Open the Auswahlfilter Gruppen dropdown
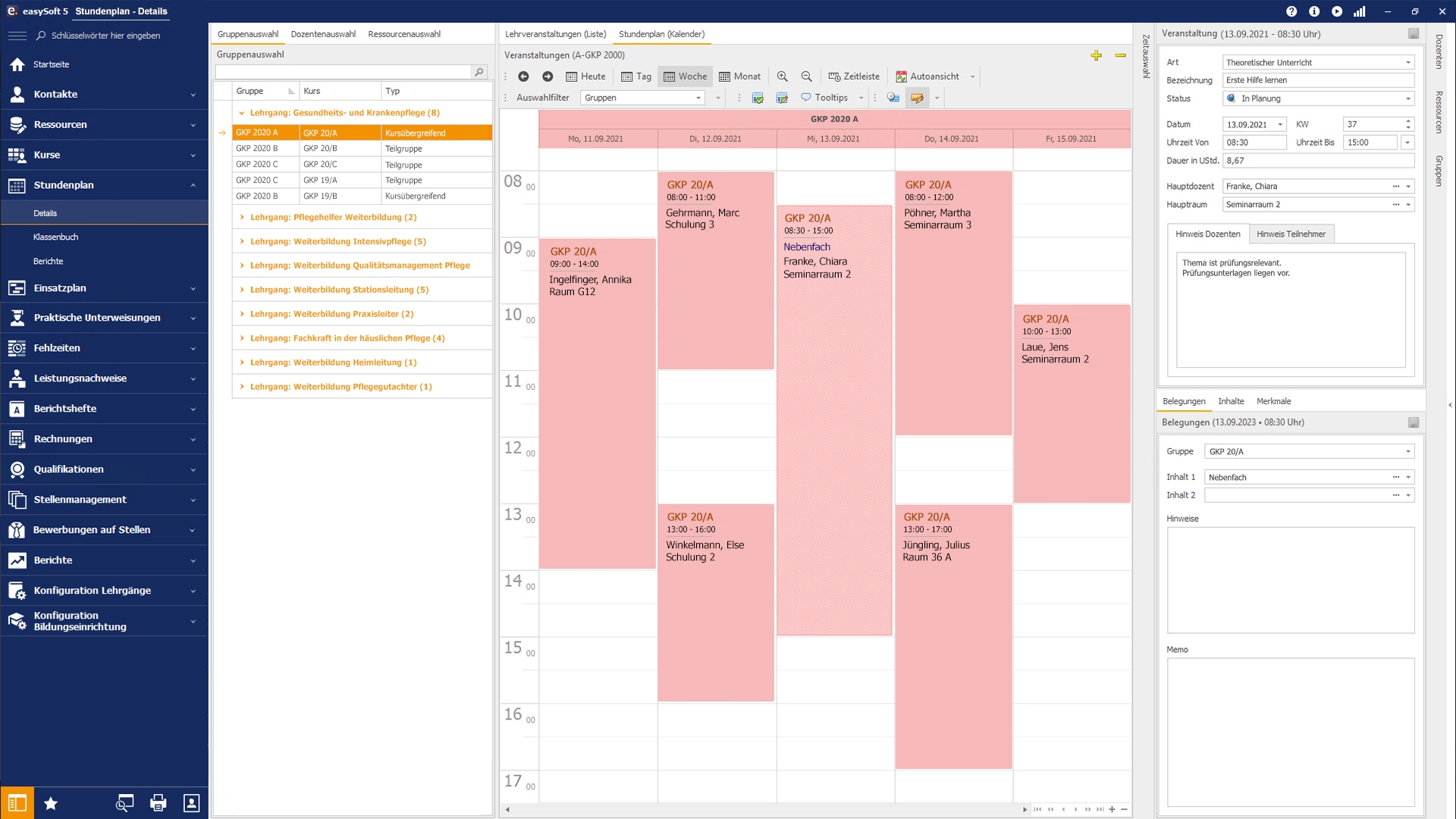Screen dimensions: 1456x819 (698, 98)
